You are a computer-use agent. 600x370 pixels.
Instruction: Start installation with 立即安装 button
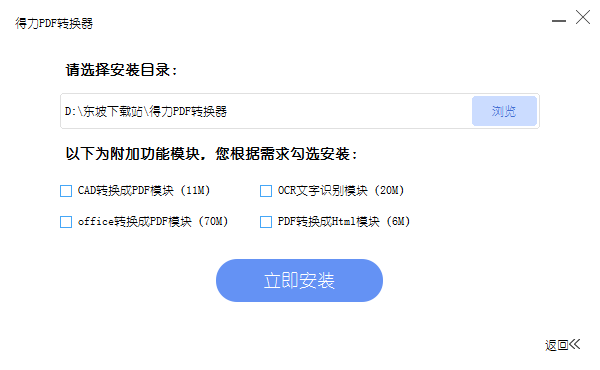pyautogui.click(x=299, y=280)
